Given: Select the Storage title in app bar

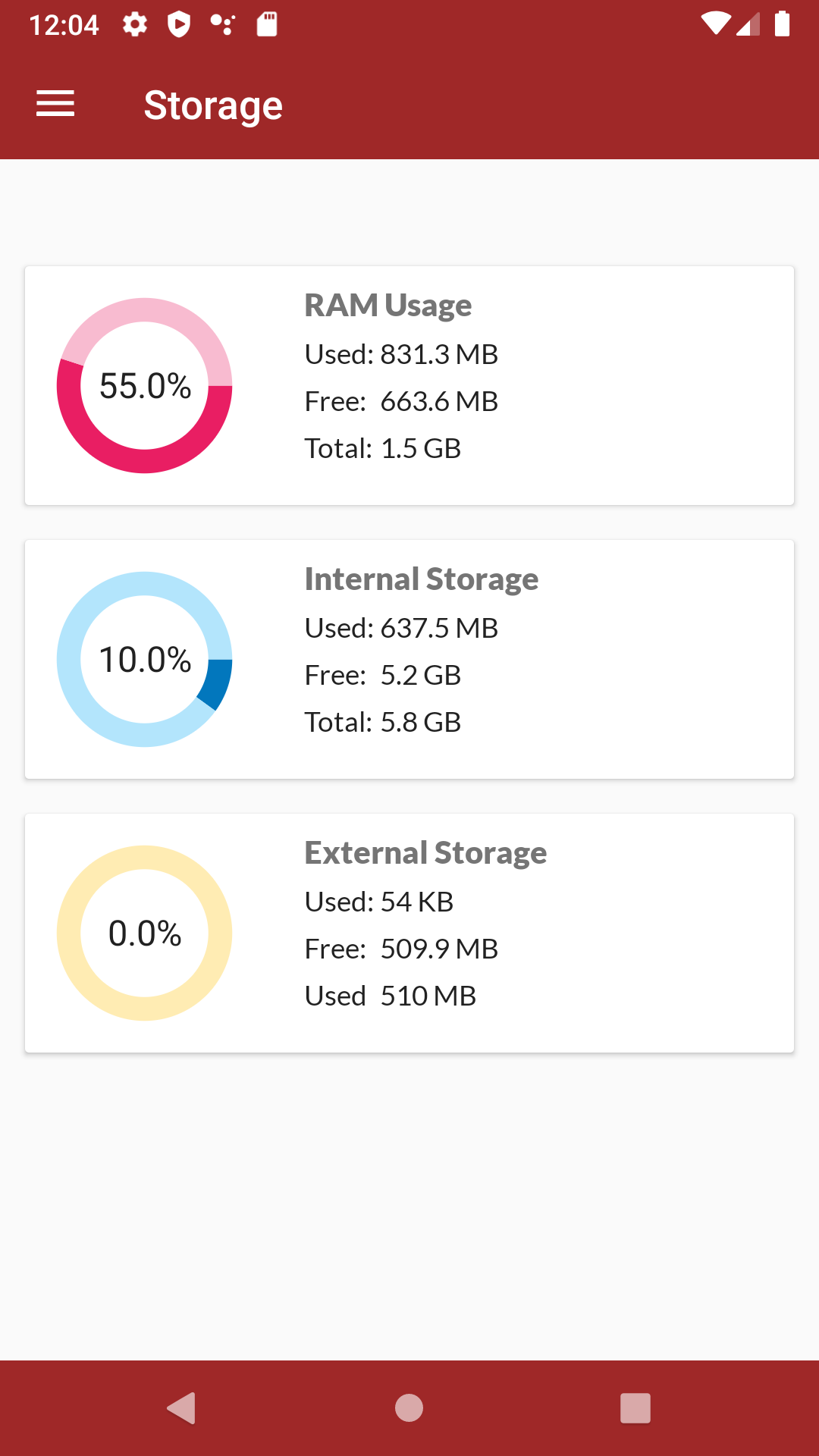Looking at the screenshot, I should (x=213, y=105).
